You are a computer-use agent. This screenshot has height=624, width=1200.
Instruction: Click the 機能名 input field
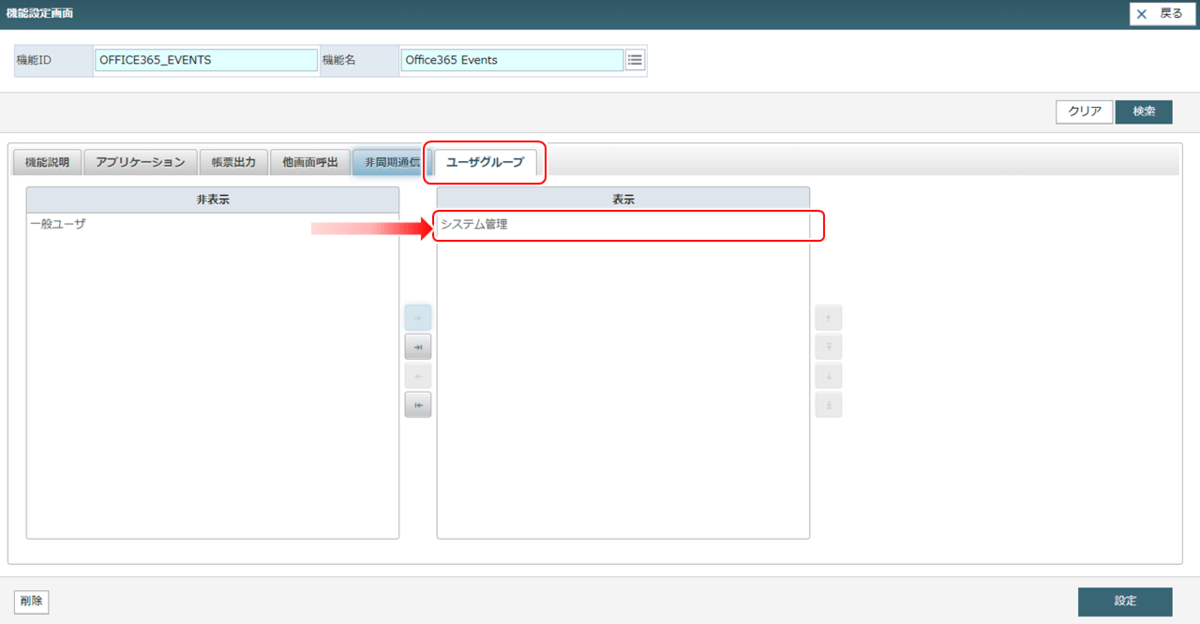click(512, 60)
